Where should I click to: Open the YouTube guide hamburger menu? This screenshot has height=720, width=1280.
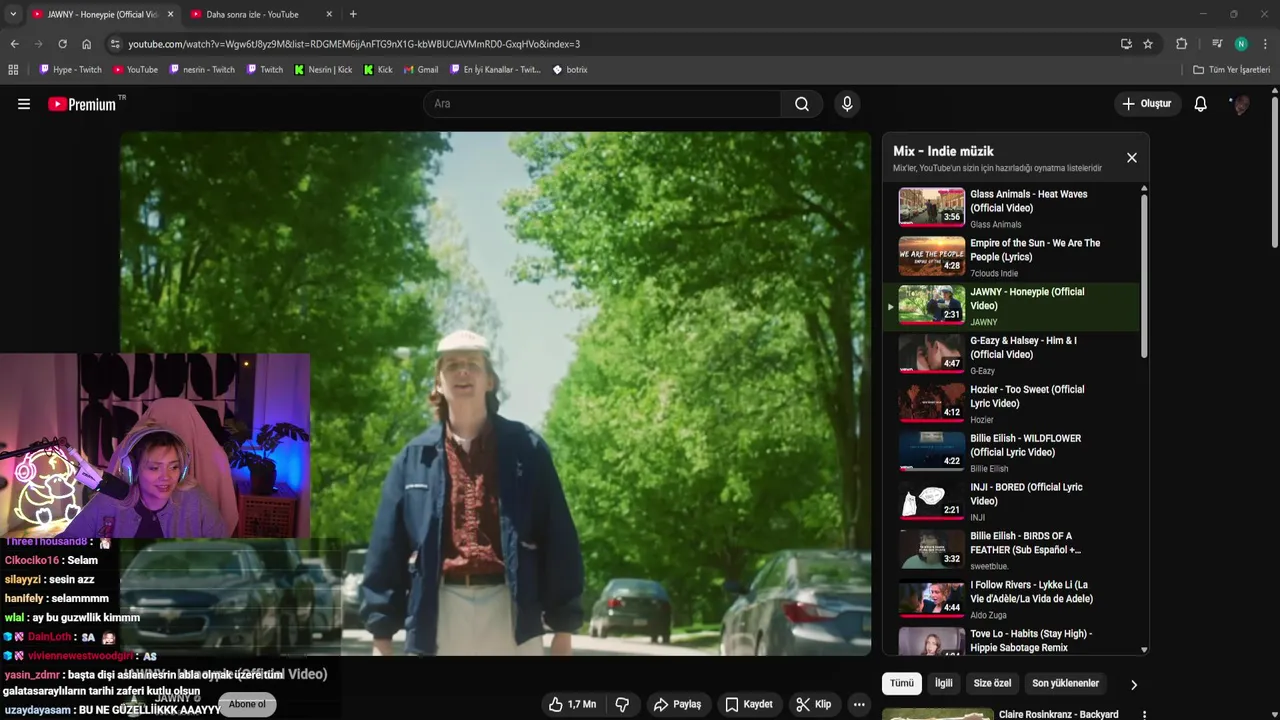pyautogui.click(x=24, y=104)
